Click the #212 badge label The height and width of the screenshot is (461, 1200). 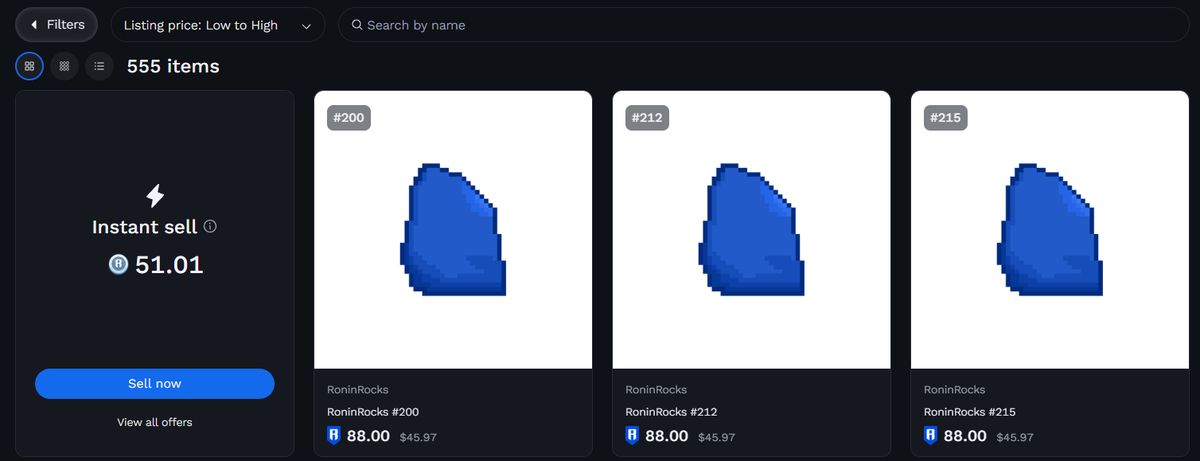point(647,118)
